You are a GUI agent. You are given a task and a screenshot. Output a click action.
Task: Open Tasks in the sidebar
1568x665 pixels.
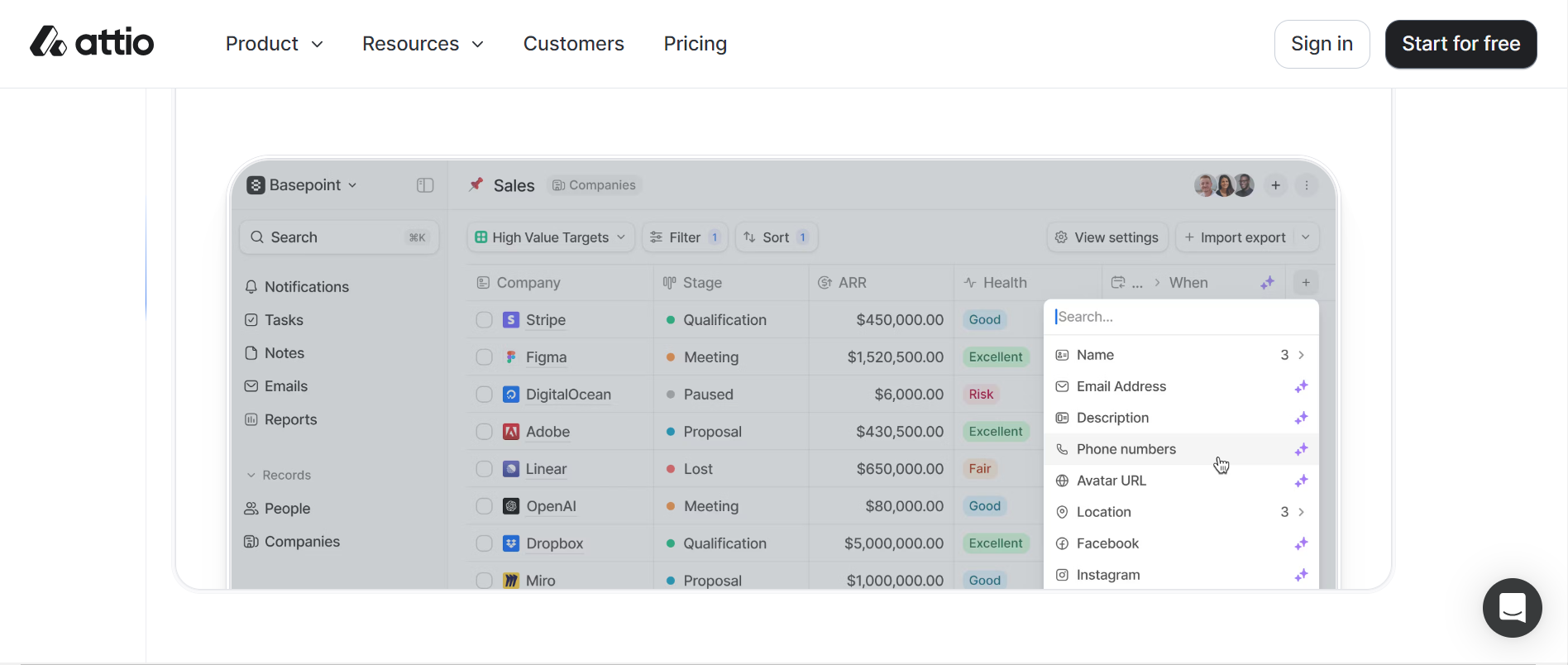click(274, 320)
